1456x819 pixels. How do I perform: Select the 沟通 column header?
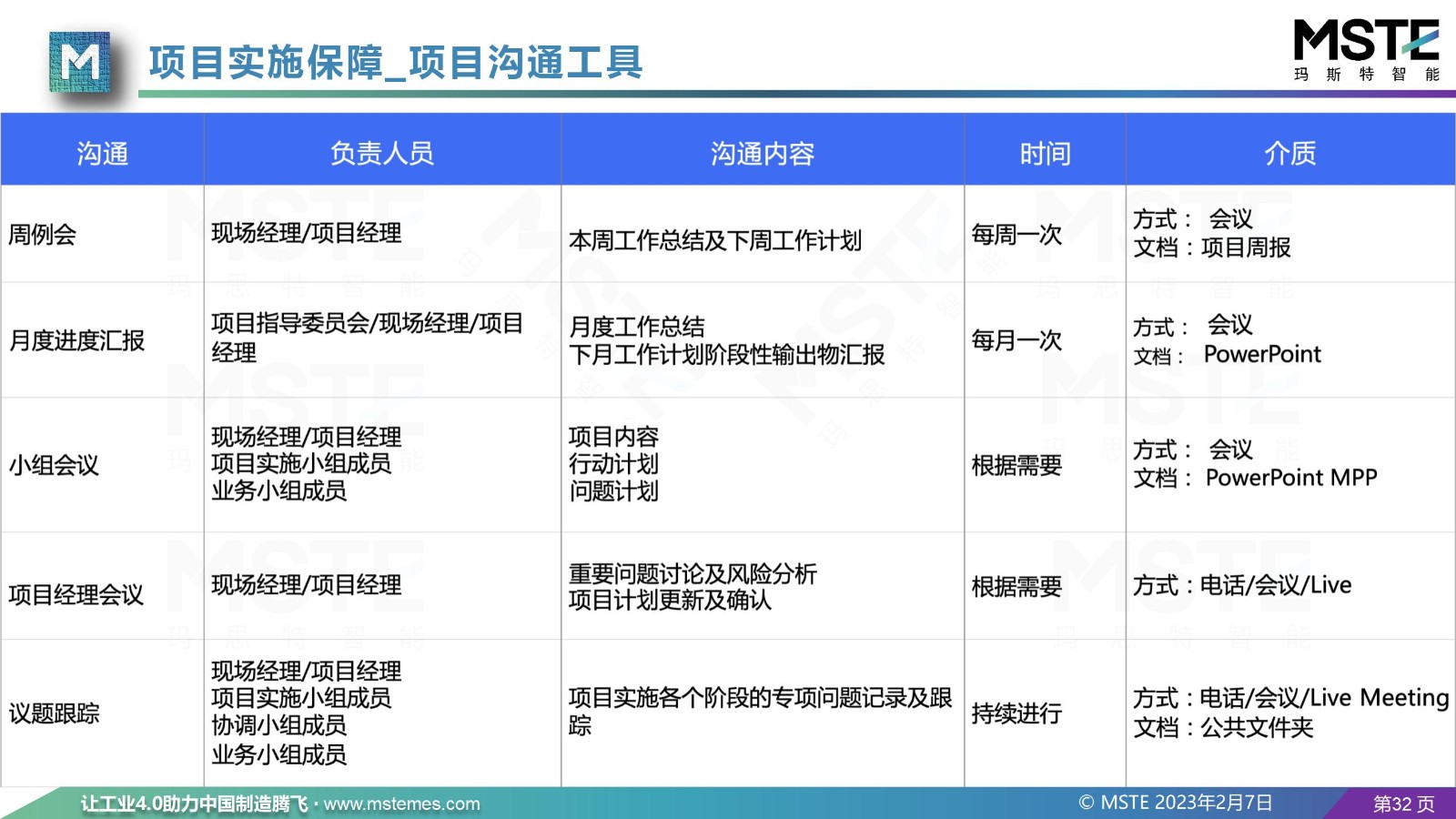click(102, 153)
